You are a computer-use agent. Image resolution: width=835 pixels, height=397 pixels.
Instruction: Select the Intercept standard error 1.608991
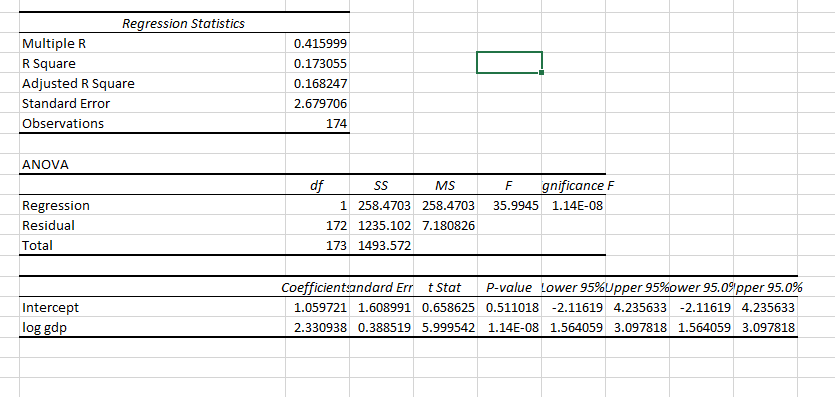381,308
